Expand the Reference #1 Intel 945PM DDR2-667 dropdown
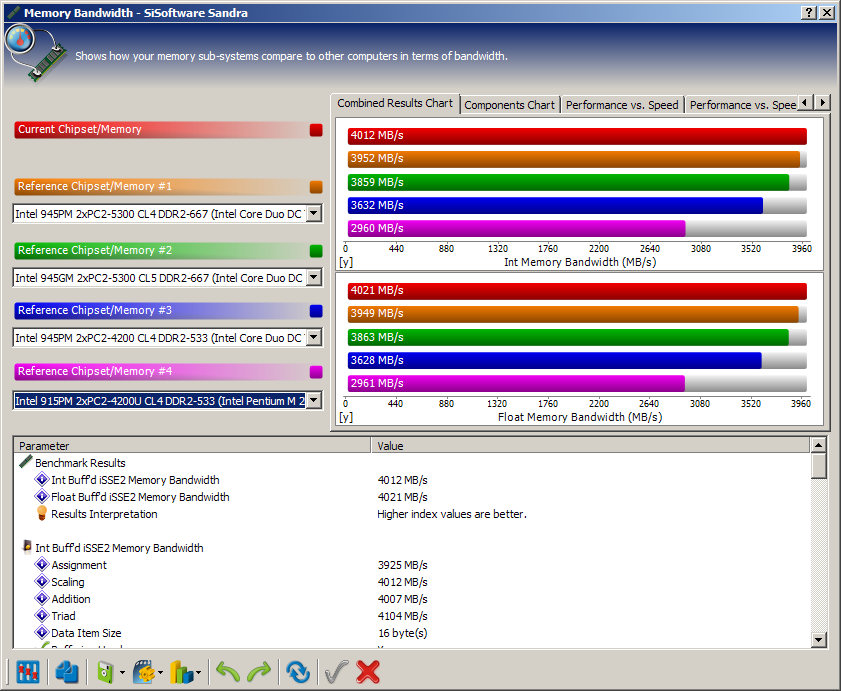The height and width of the screenshot is (691, 841). [x=314, y=214]
